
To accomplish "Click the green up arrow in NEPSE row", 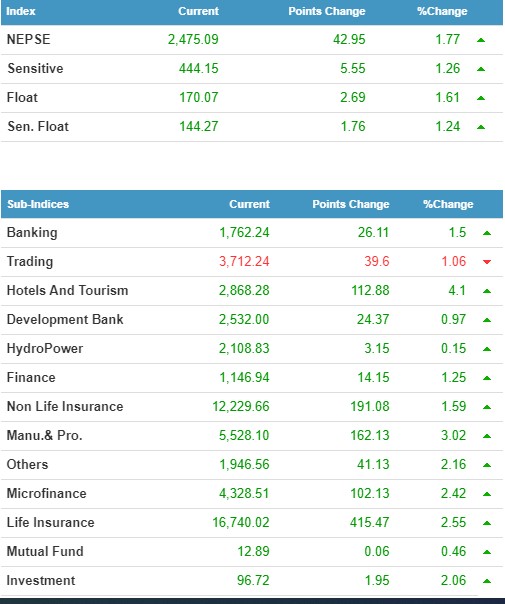I will [481, 40].
